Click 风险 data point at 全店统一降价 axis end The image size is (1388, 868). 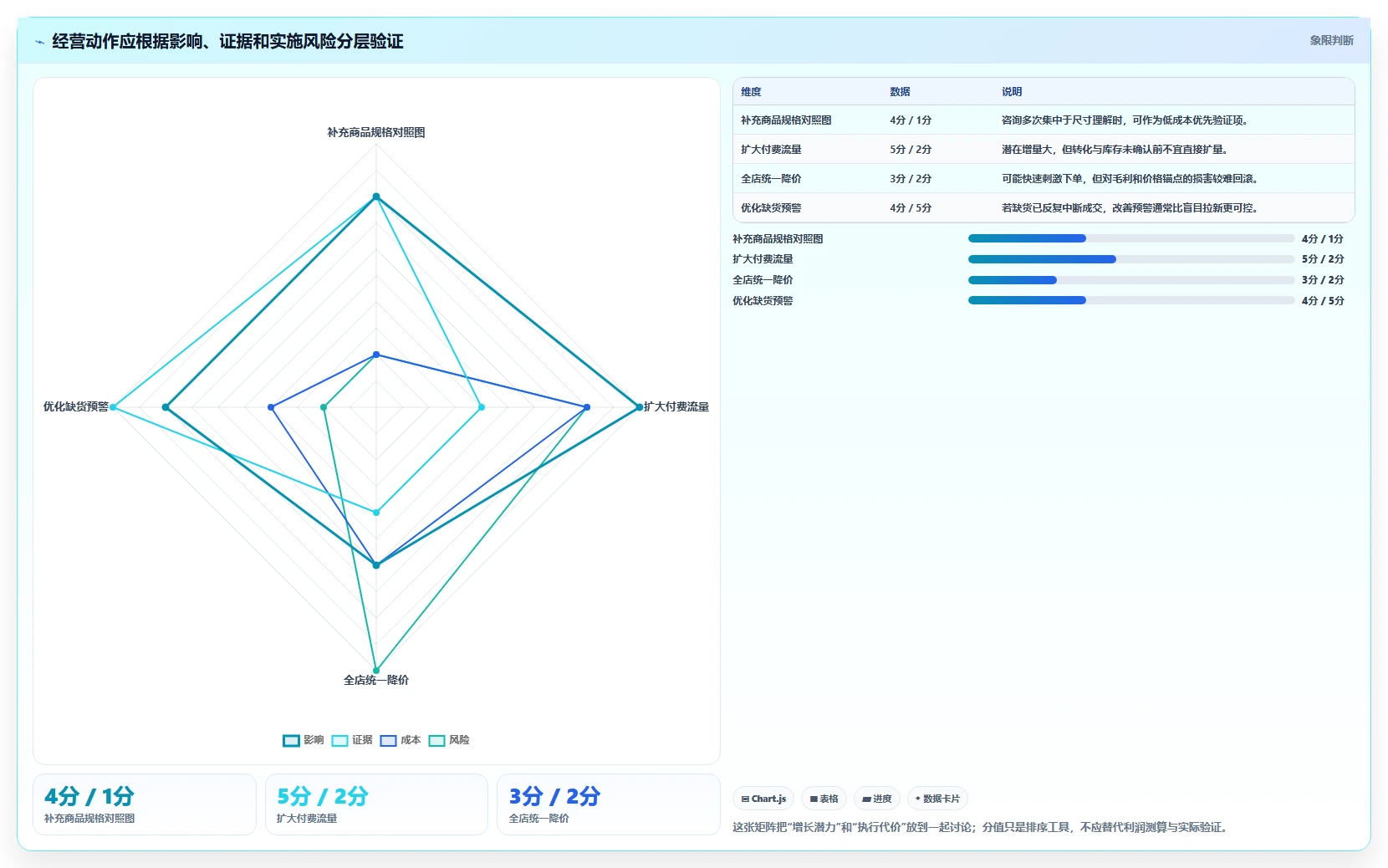tap(376, 670)
